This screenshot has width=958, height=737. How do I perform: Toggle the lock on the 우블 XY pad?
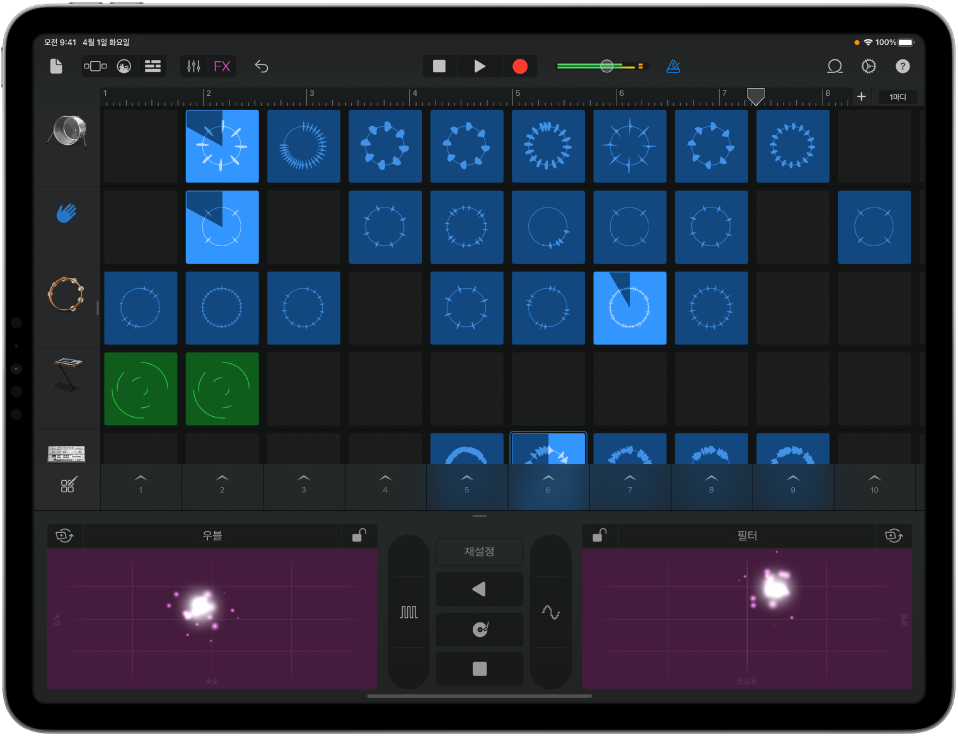(x=359, y=535)
